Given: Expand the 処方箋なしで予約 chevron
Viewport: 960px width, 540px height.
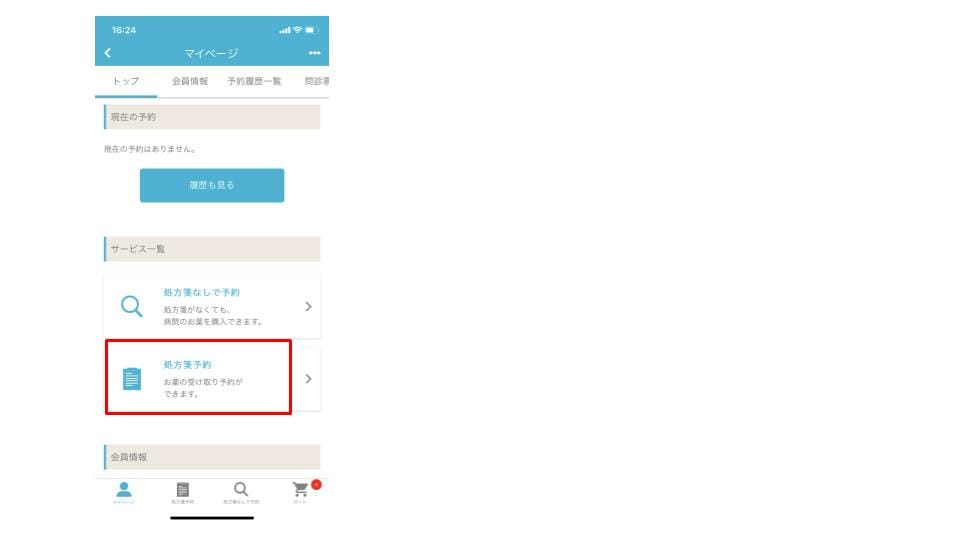Looking at the screenshot, I should [x=308, y=306].
